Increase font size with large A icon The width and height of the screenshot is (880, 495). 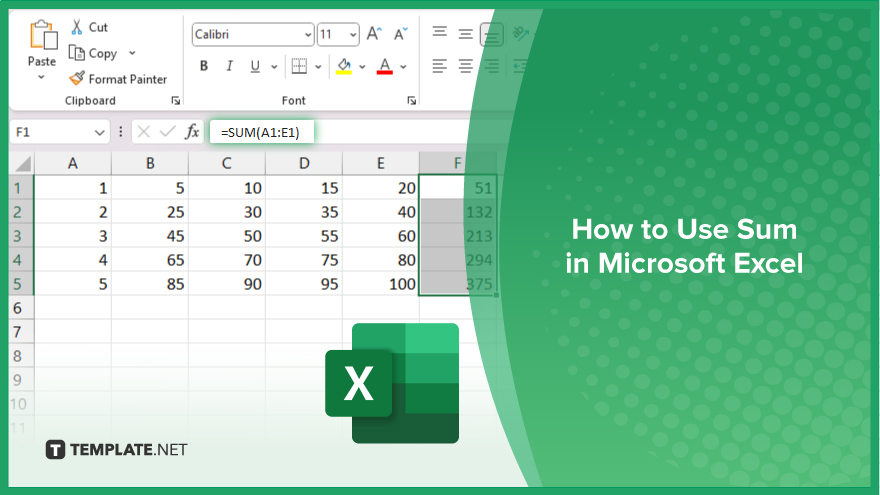point(374,34)
